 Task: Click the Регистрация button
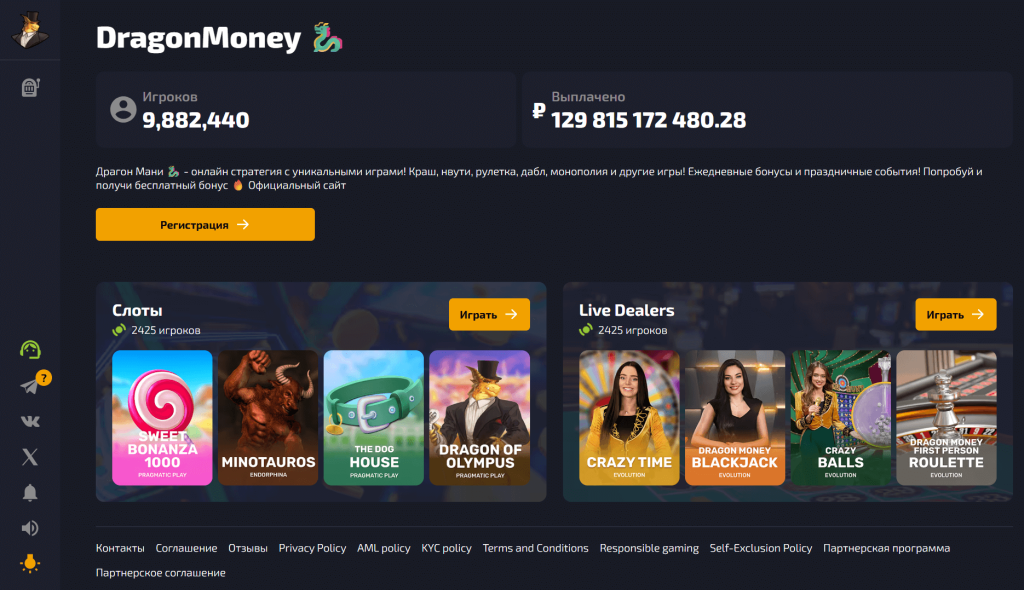coord(205,225)
